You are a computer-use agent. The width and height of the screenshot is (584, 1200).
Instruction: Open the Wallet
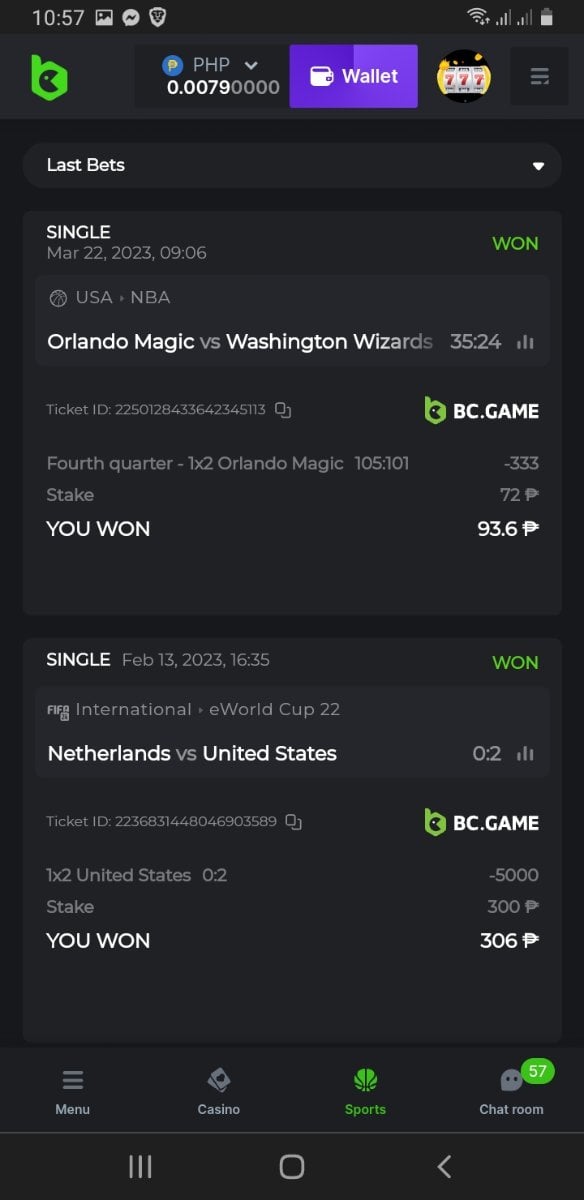(x=354, y=76)
